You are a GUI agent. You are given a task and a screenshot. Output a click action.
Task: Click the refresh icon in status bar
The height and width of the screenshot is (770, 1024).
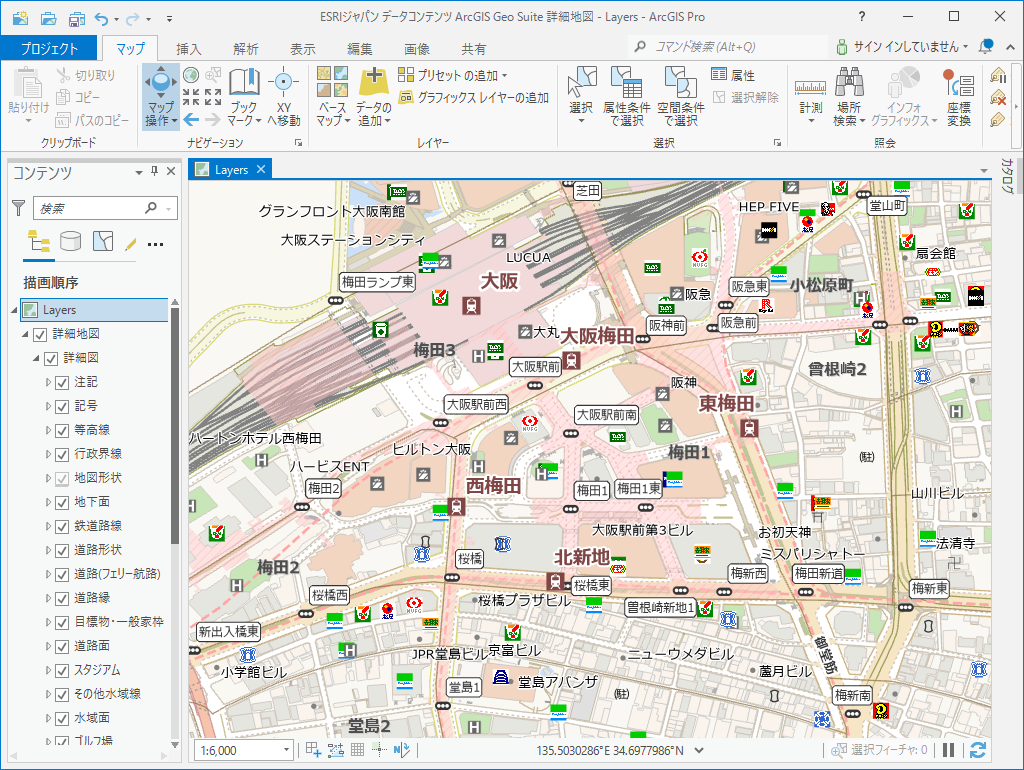tap(978, 750)
